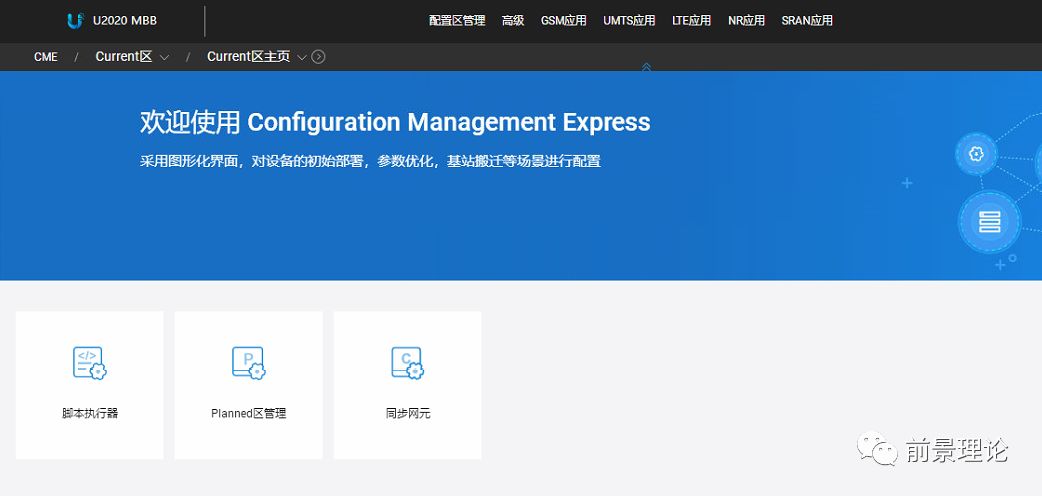
Task: Open the GSM应用 menu
Action: (564, 21)
